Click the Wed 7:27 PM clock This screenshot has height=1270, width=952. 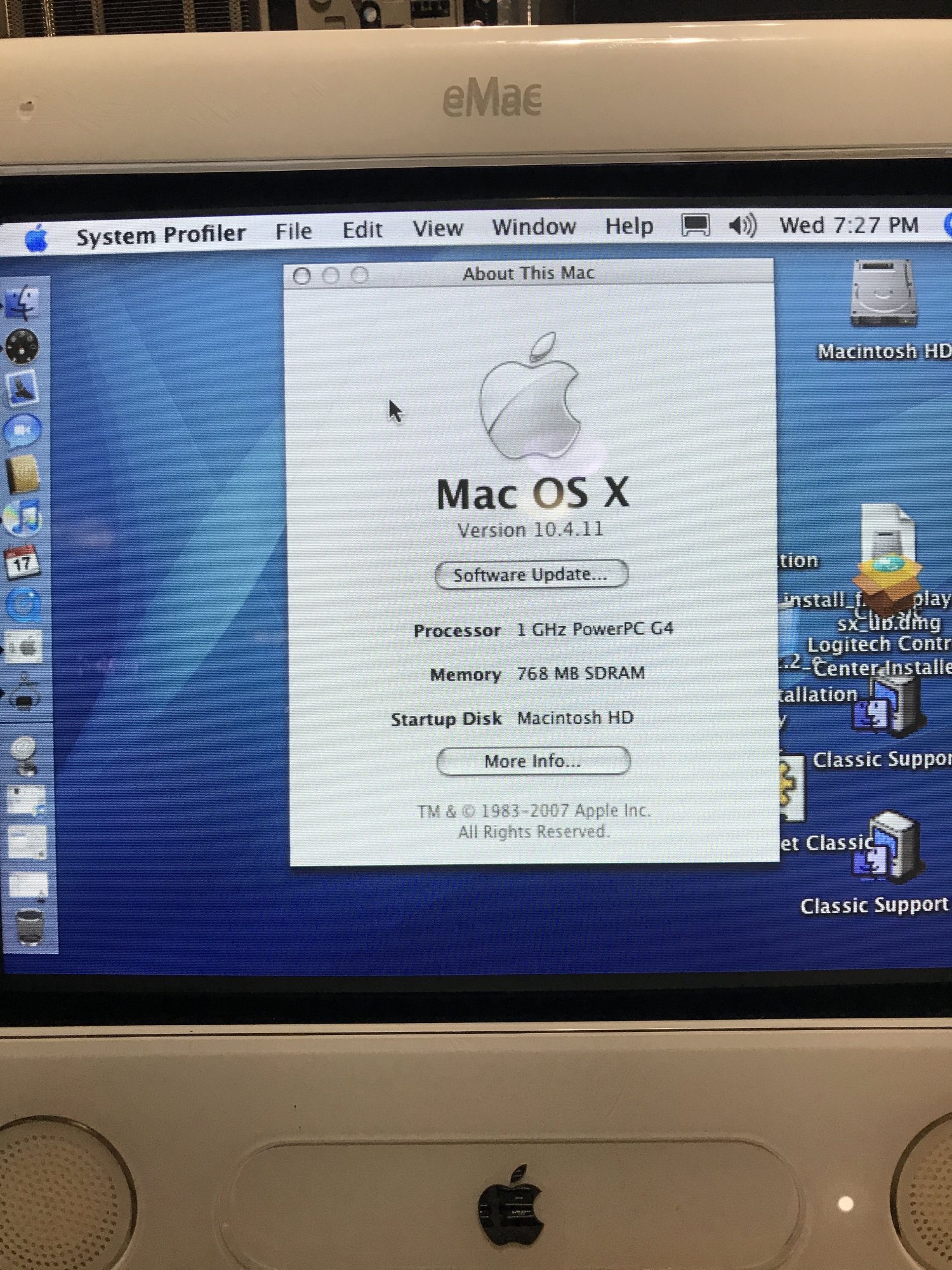[849, 225]
